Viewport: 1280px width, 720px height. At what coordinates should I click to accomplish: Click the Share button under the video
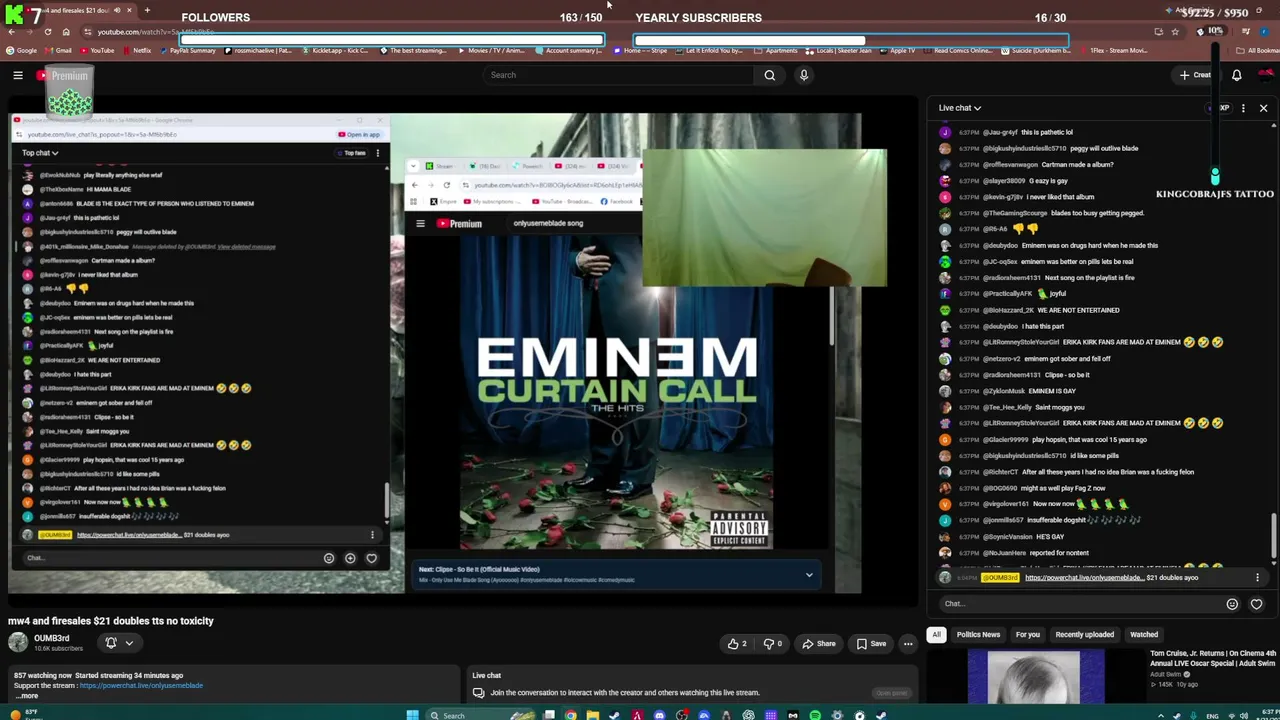[818, 644]
